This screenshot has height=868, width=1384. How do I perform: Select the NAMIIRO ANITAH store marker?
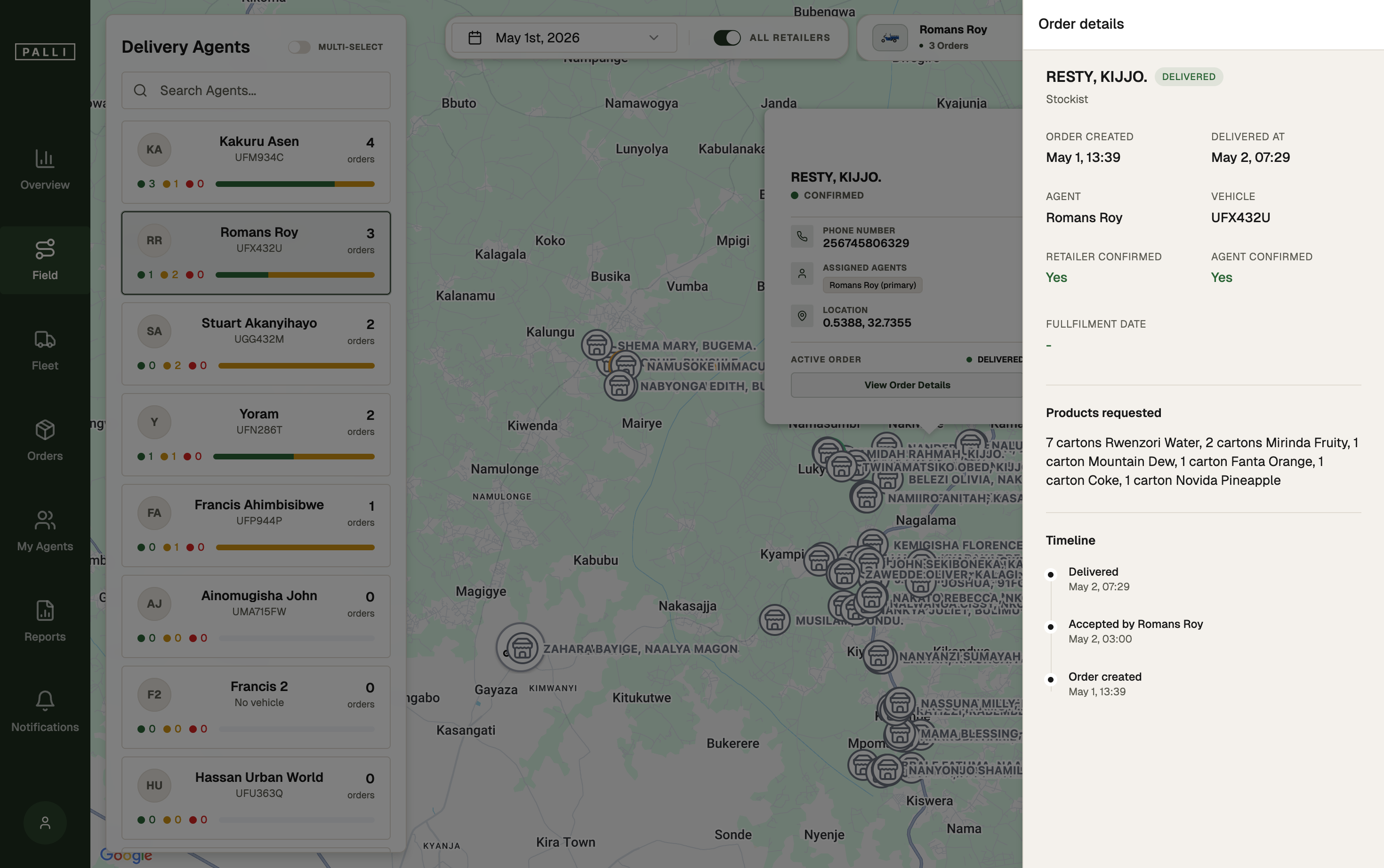[x=866, y=498]
